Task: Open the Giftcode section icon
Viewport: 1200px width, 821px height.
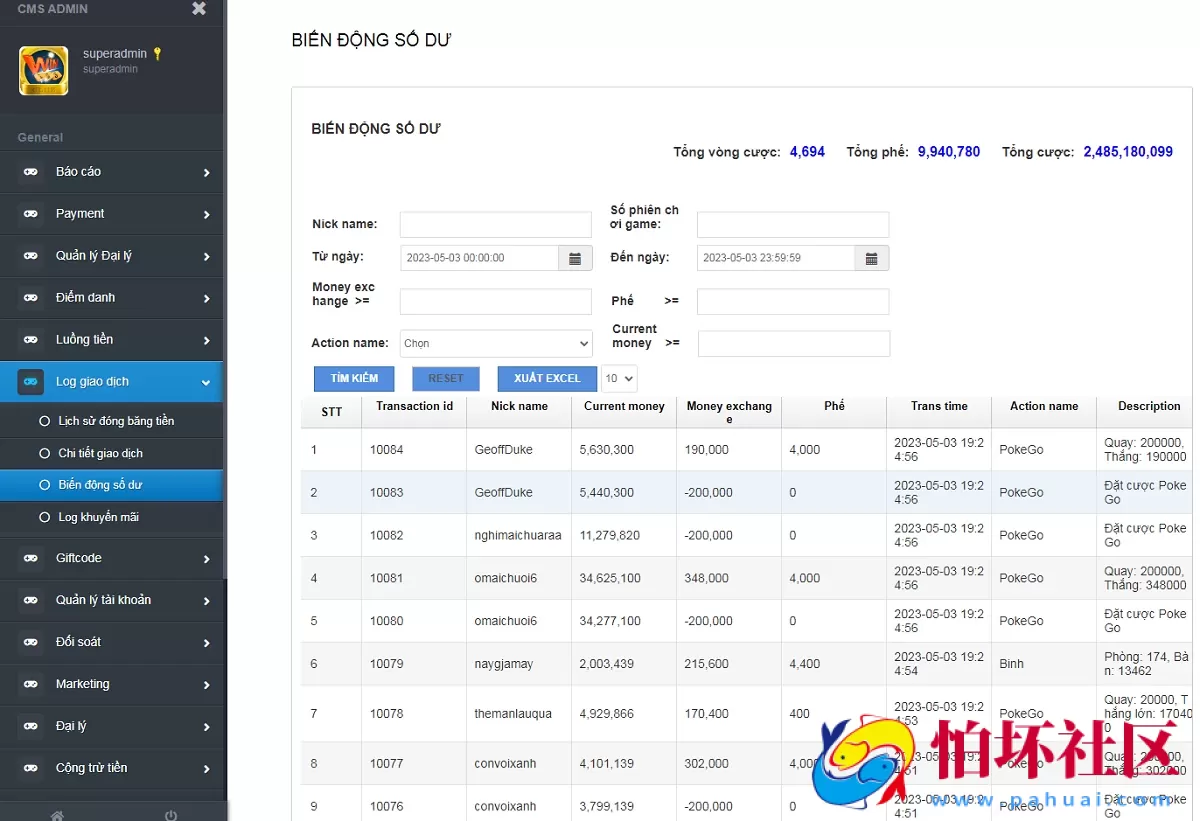Action: 30,558
